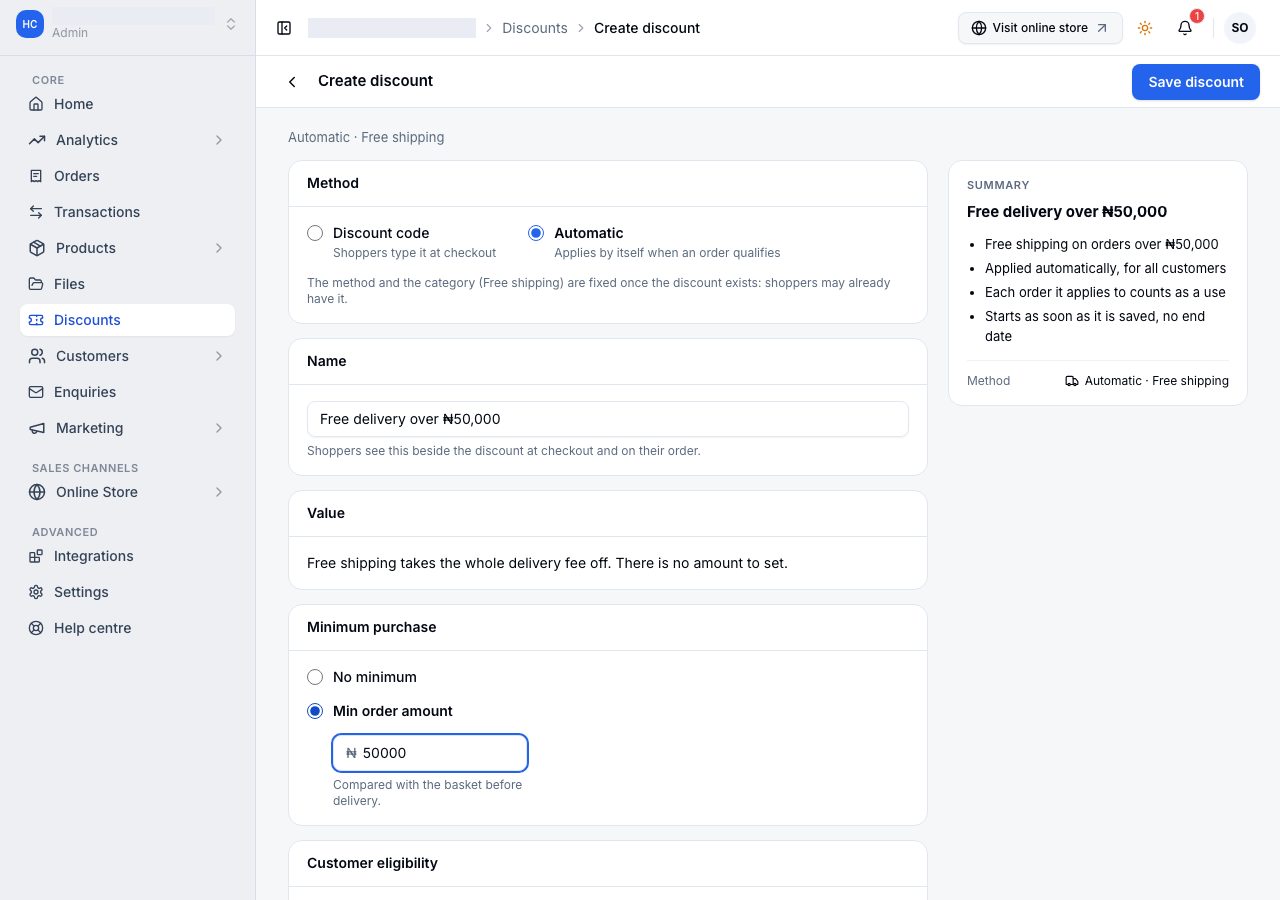
Task: Toggle the sidebar collapse icon
Action: 284,28
